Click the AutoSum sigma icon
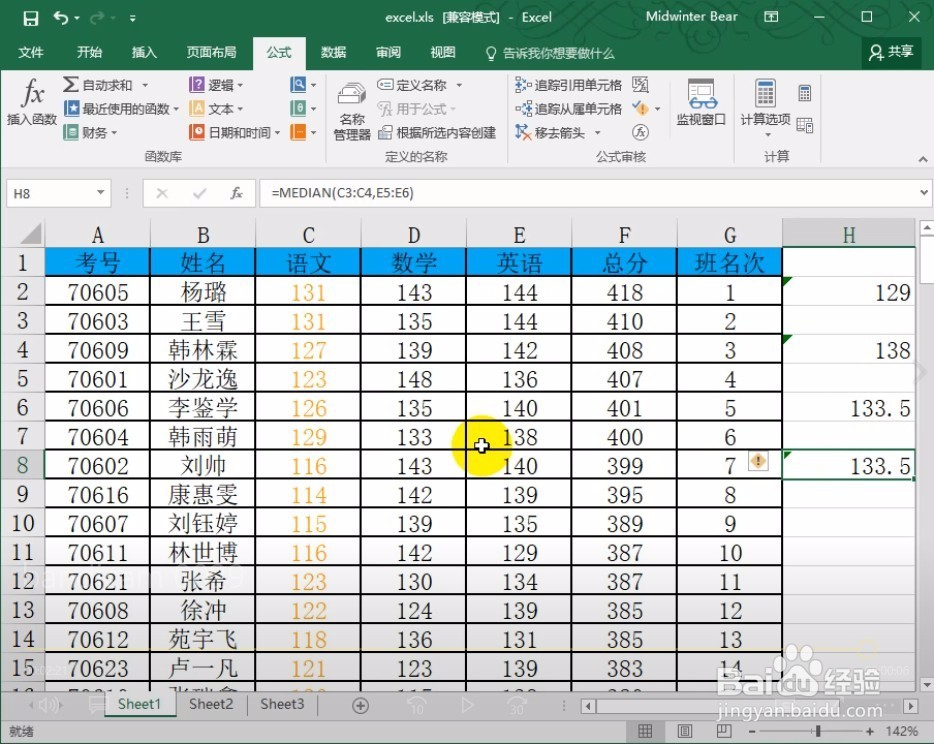The height and width of the screenshot is (744, 934). tap(71, 85)
